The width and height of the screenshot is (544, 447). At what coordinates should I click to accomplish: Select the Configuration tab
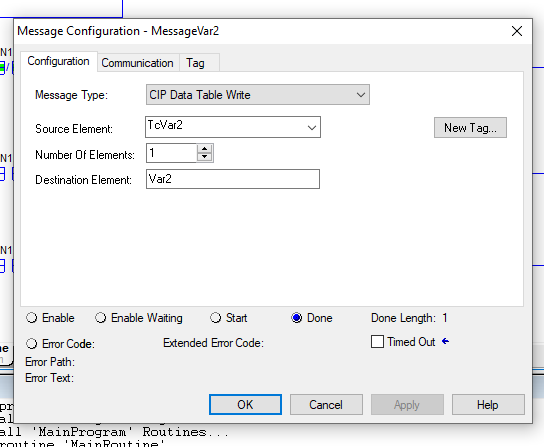(x=58, y=61)
